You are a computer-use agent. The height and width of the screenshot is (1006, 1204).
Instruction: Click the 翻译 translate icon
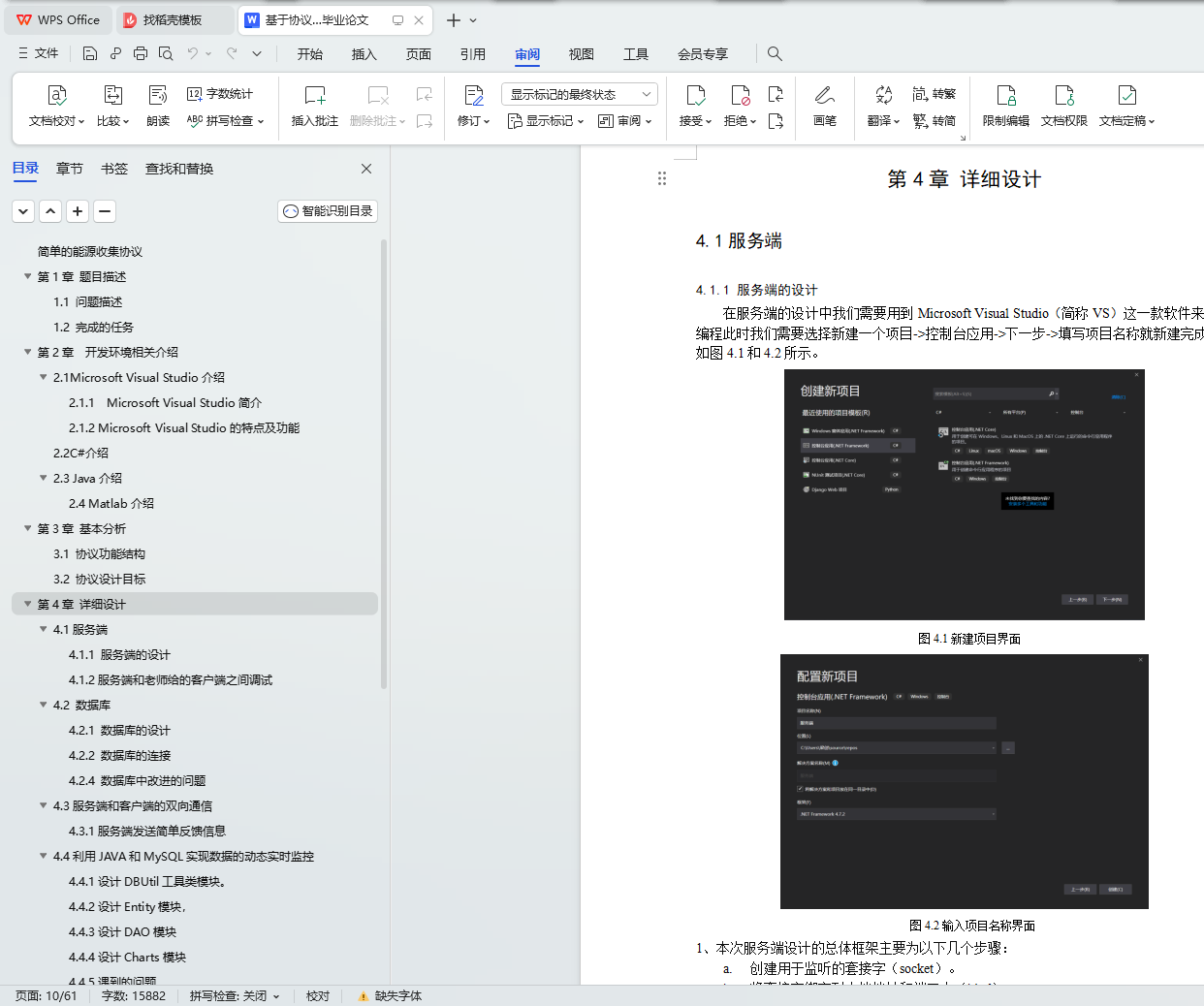click(x=883, y=95)
